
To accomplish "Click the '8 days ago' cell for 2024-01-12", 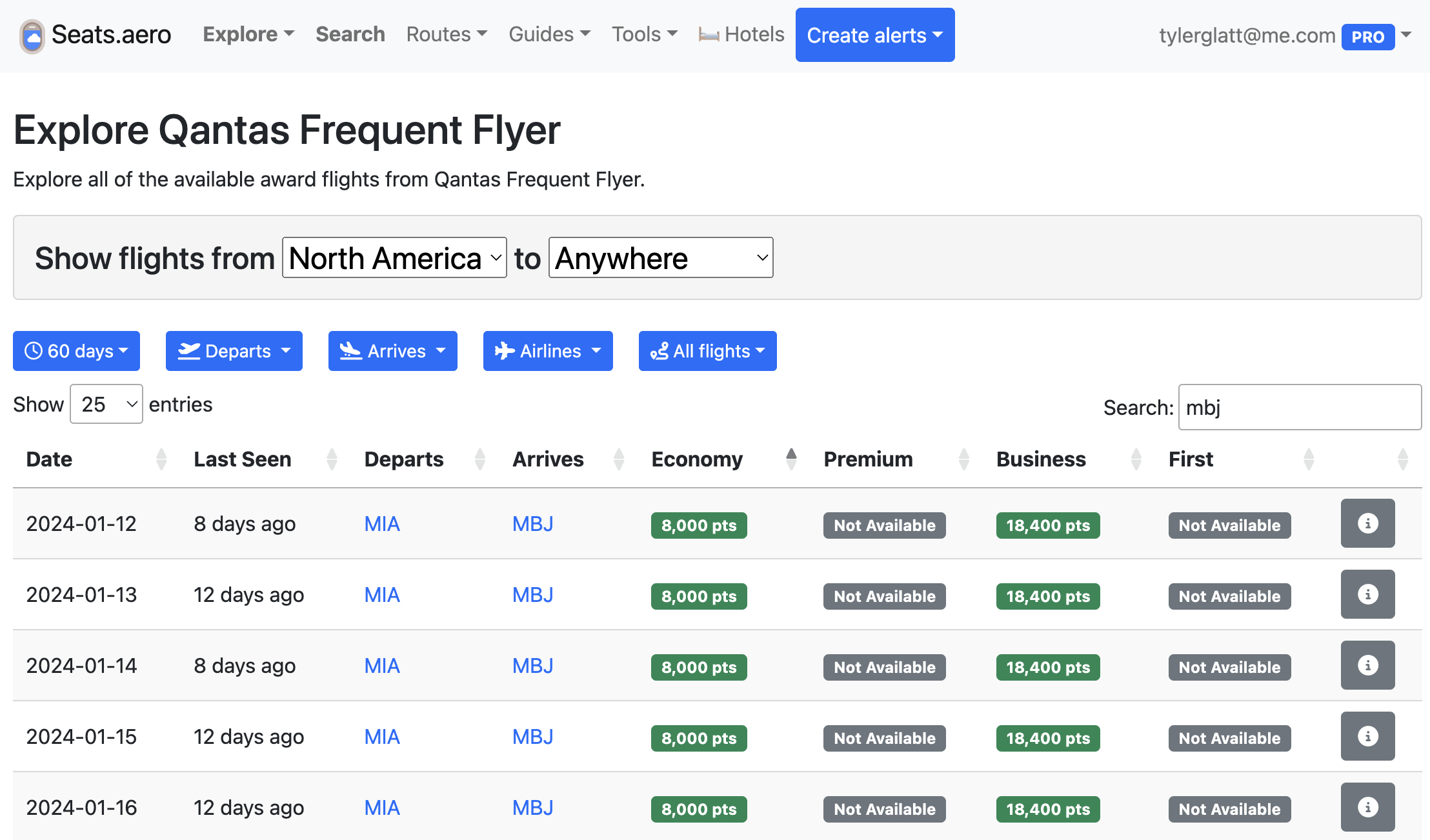I will tap(245, 524).
